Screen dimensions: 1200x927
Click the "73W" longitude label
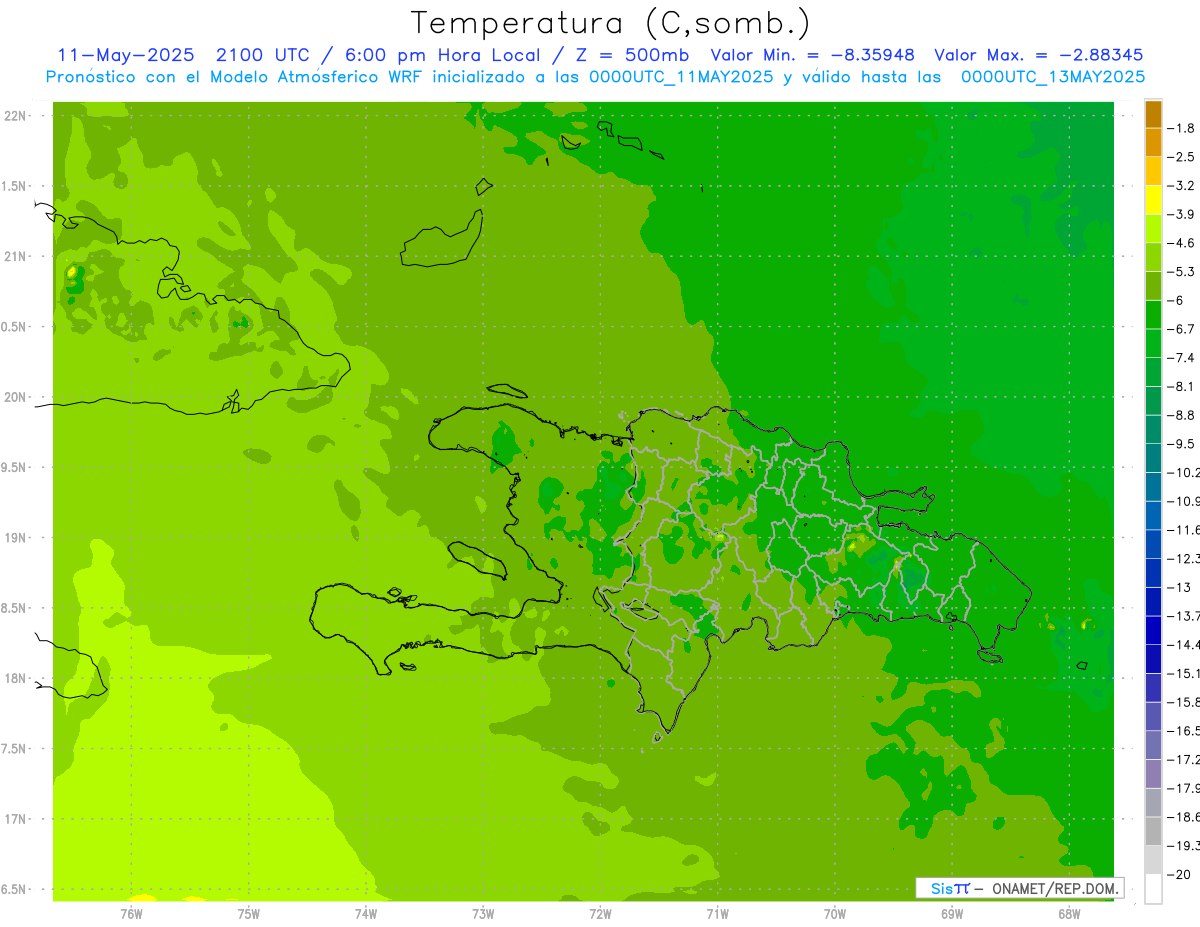[x=483, y=913]
